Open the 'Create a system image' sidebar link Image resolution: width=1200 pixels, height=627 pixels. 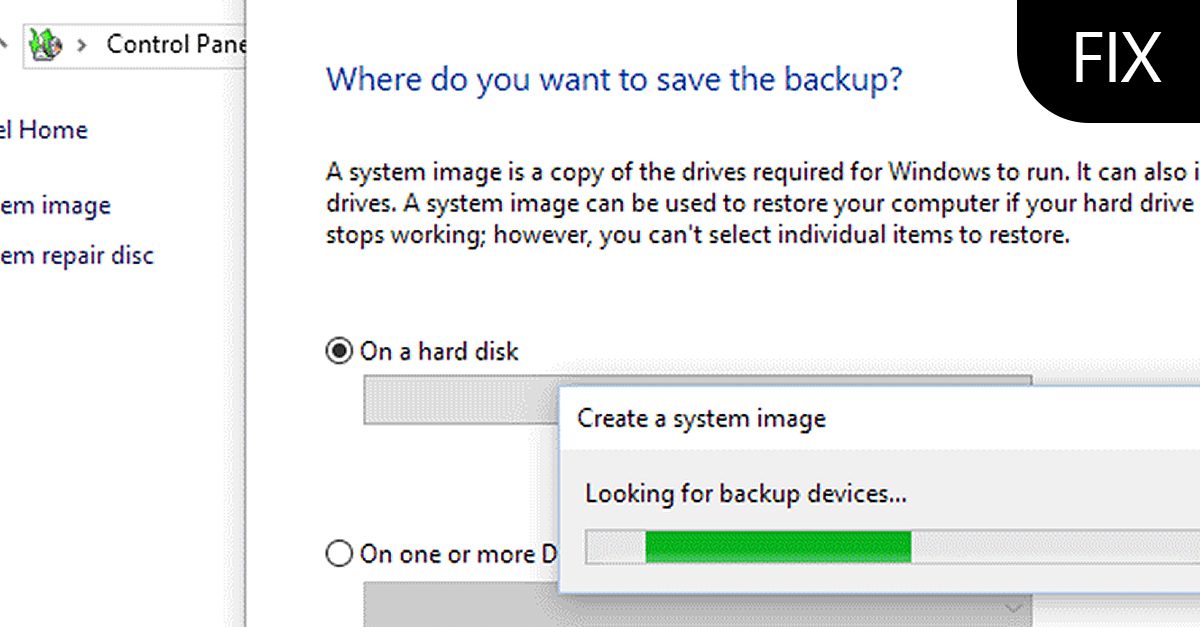point(55,206)
